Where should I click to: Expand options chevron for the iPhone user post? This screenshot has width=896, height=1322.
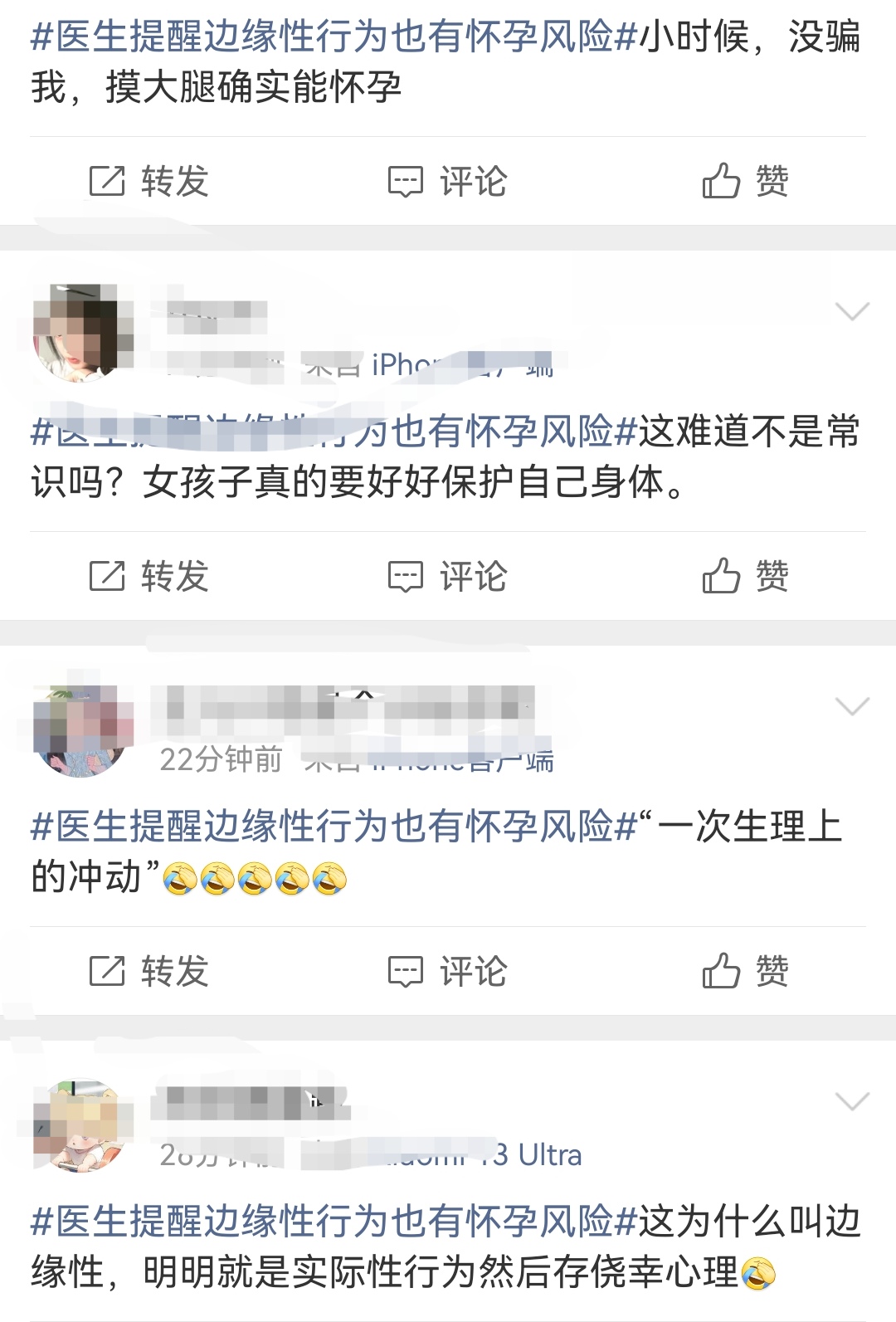(852, 311)
